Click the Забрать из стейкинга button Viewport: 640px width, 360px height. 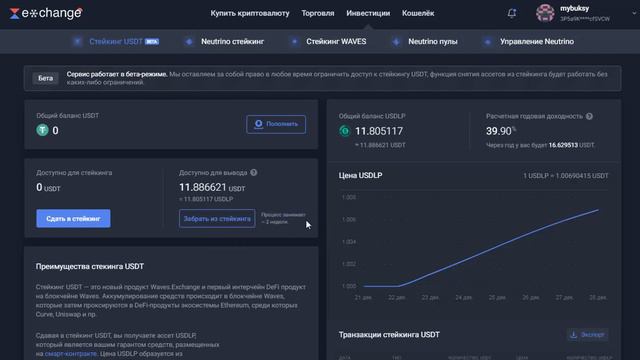(217, 219)
